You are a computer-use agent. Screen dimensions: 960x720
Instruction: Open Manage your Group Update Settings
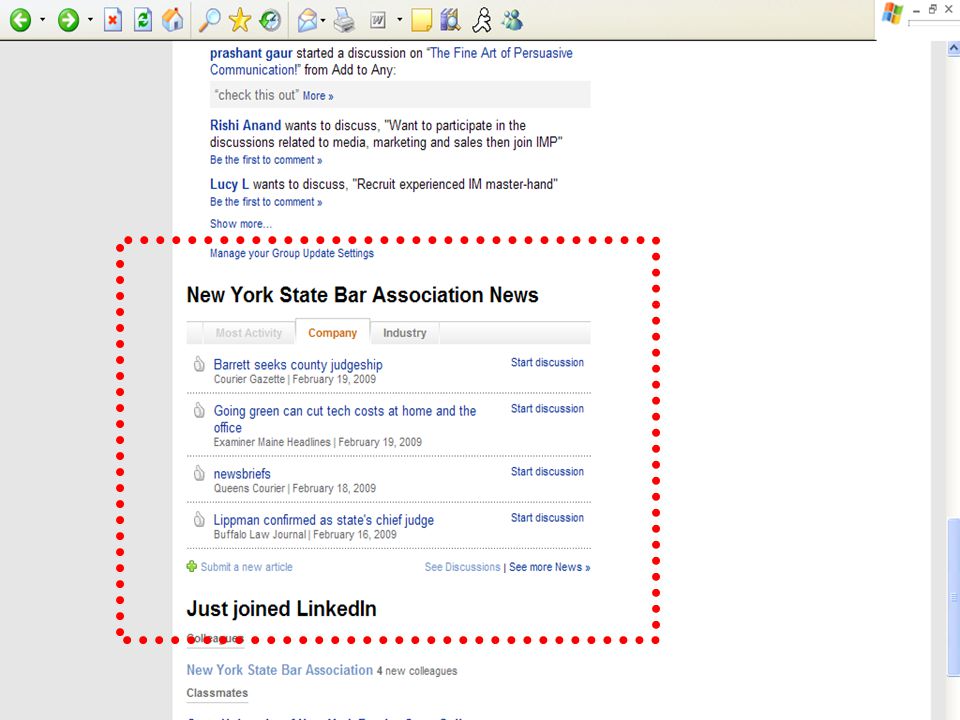point(291,253)
